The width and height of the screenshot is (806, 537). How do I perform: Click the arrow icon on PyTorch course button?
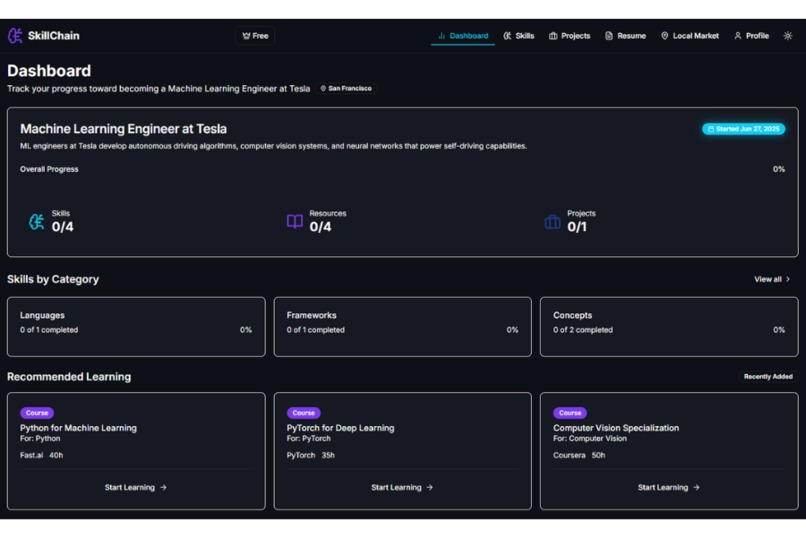coord(430,487)
